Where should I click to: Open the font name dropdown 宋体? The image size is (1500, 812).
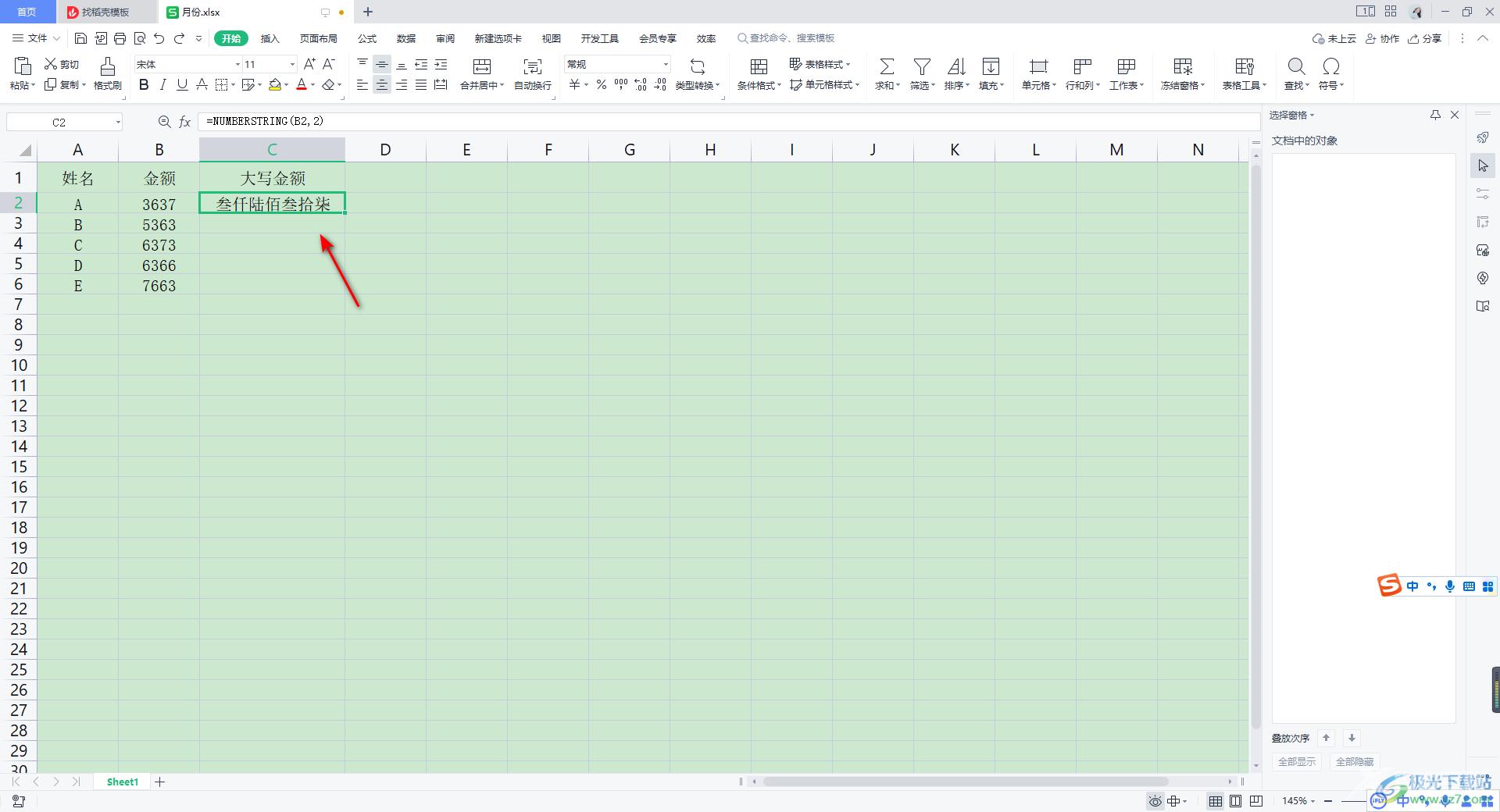(x=237, y=64)
